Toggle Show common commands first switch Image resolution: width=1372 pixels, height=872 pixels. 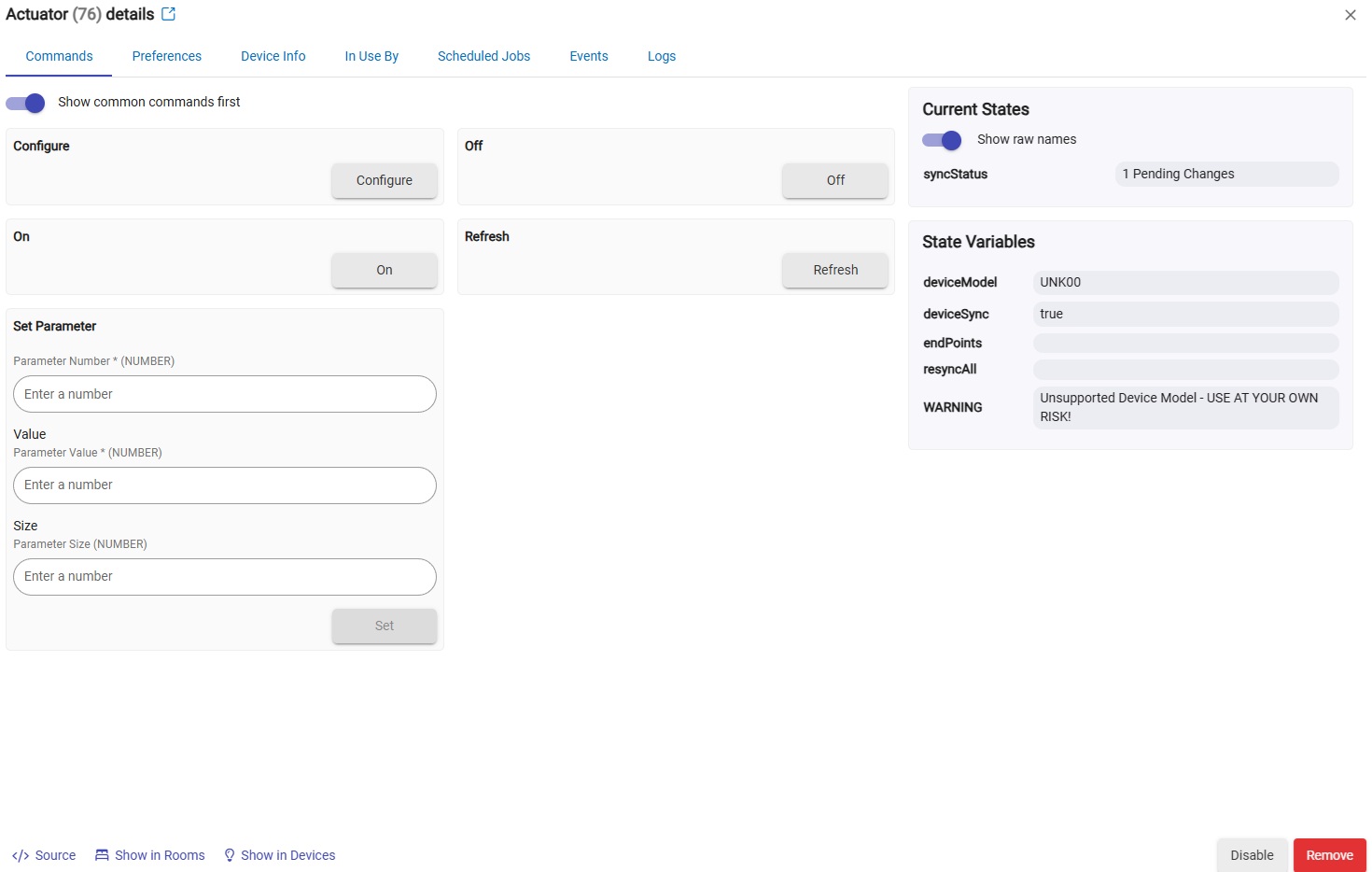click(25, 103)
